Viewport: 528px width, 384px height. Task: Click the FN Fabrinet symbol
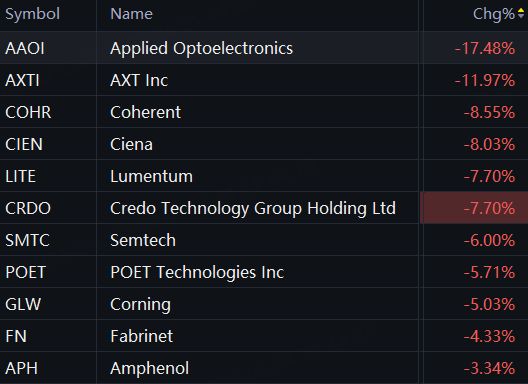[16, 336]
